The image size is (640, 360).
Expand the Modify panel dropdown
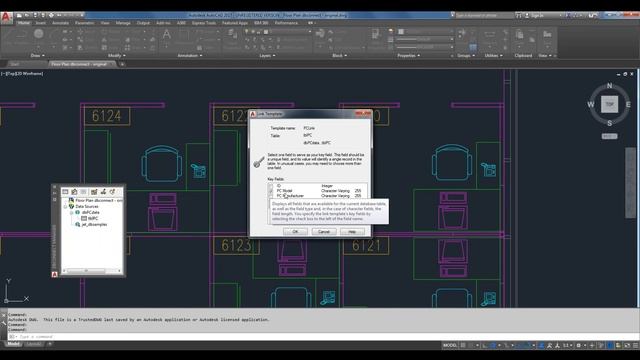pyautogui.click(x=116, y=56)
